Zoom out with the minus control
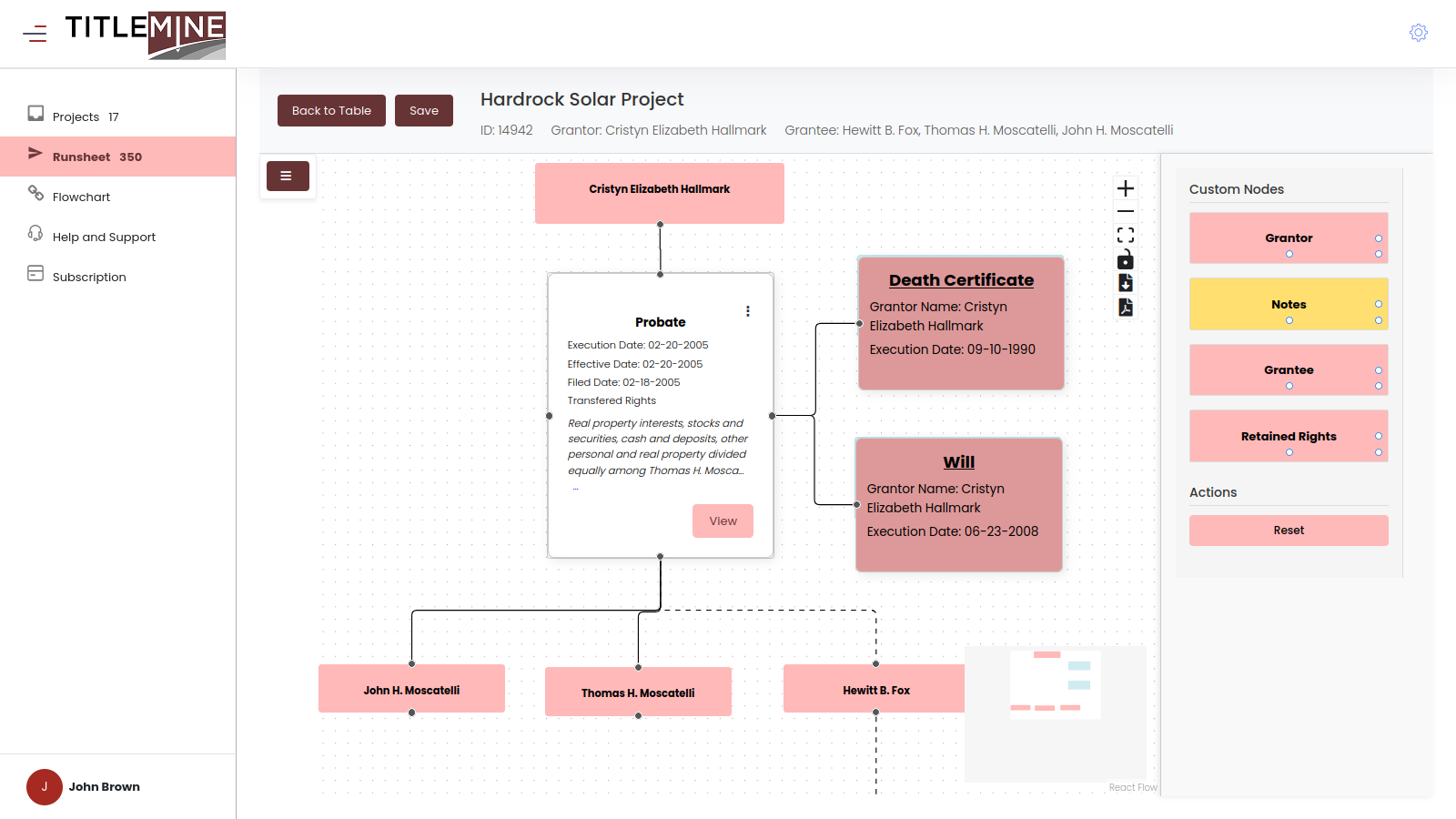Screen dimensions: 1456x819 (x=1126, y=211)
